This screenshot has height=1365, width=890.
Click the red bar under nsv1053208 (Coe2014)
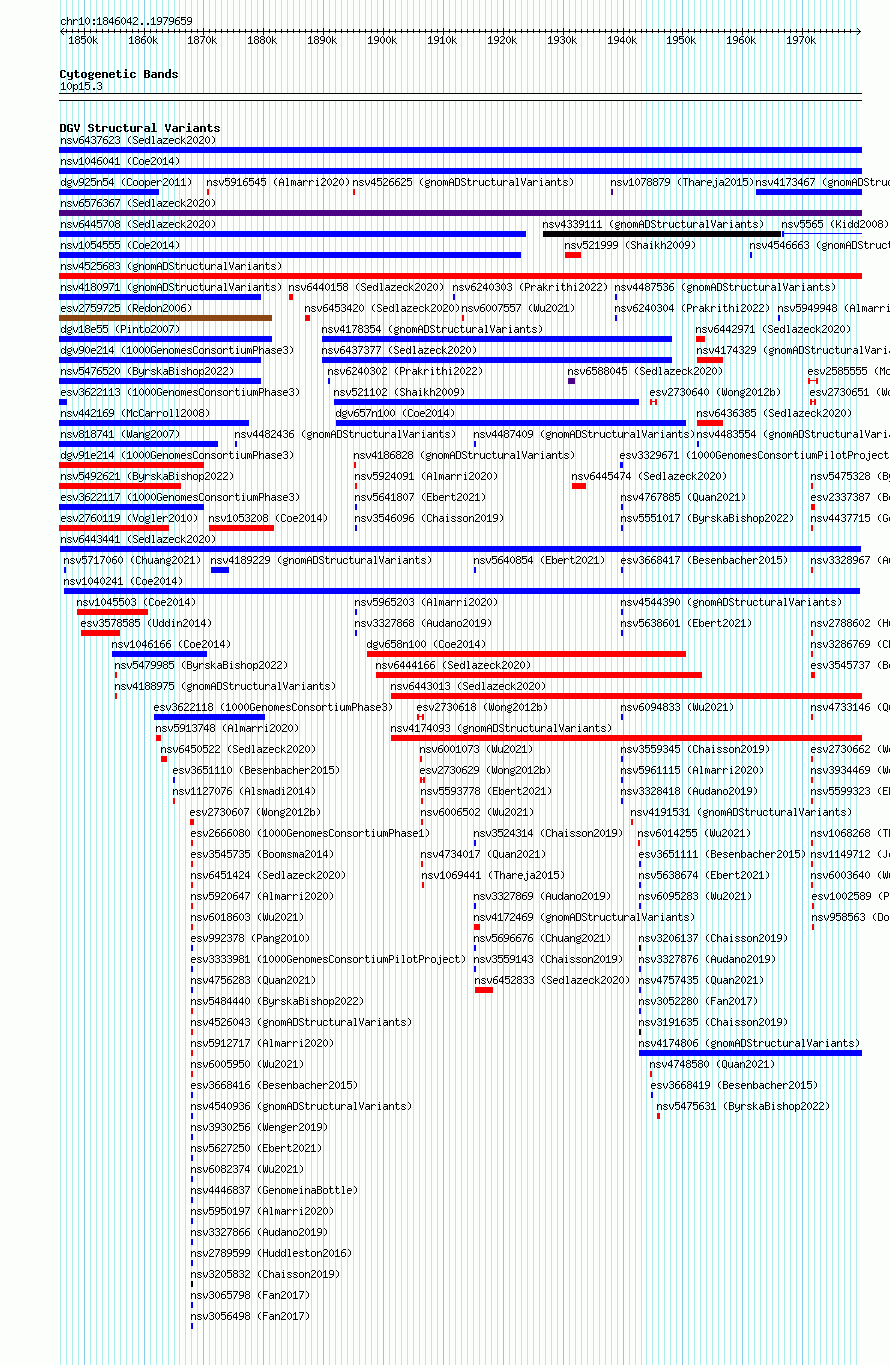[x=241, y=528]
